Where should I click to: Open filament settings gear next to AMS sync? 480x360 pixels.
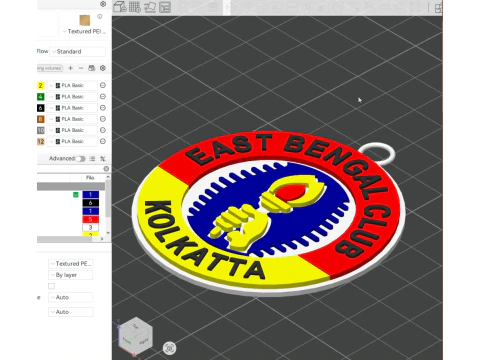click(x=103, y=68)
